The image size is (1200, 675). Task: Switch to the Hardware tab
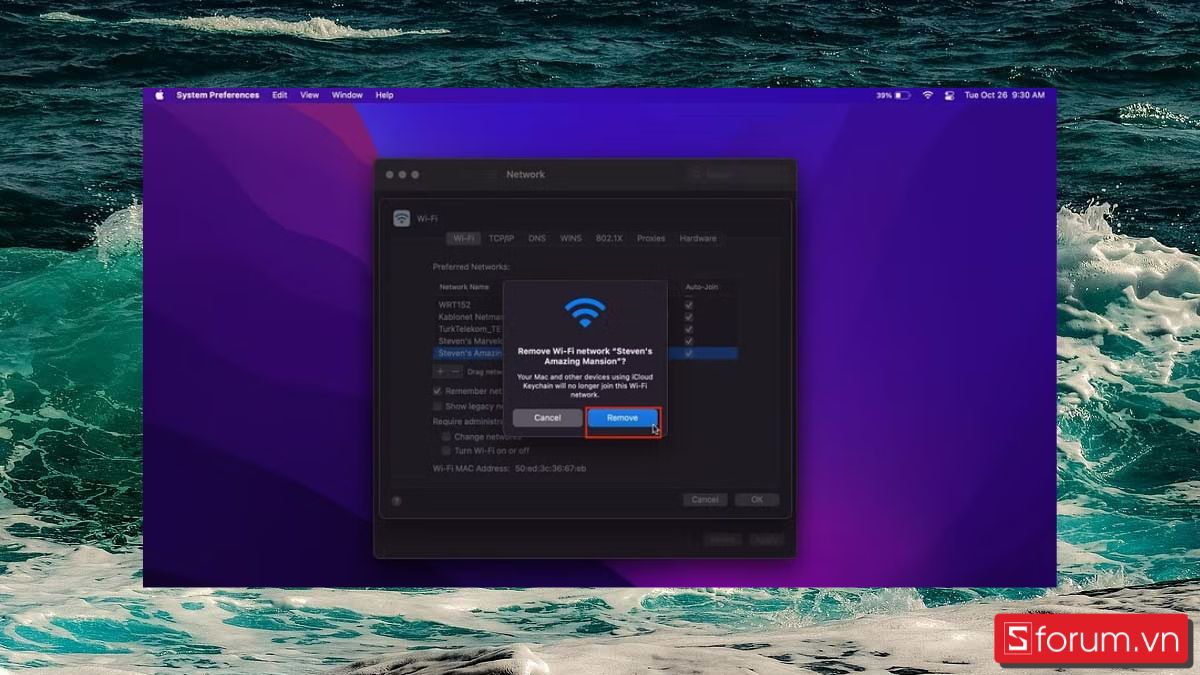pyautogui.click(x=698, y=239)
